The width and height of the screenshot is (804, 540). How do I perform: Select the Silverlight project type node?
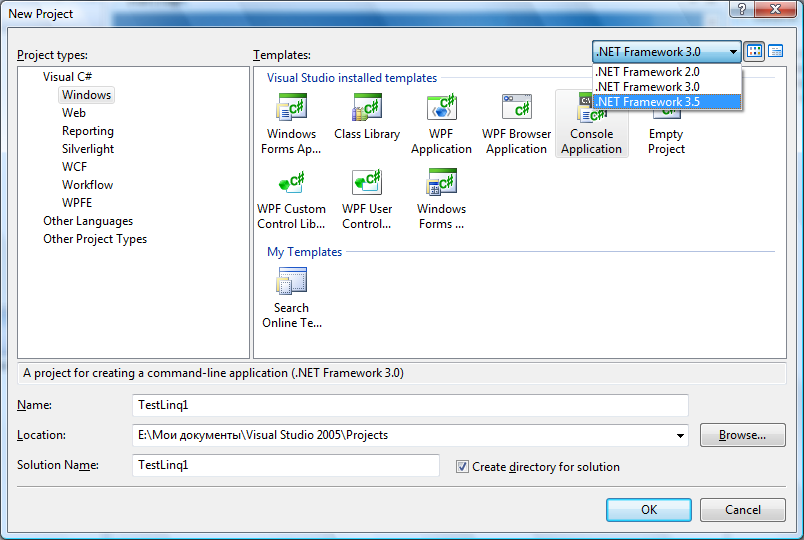(x=88, y=149)
